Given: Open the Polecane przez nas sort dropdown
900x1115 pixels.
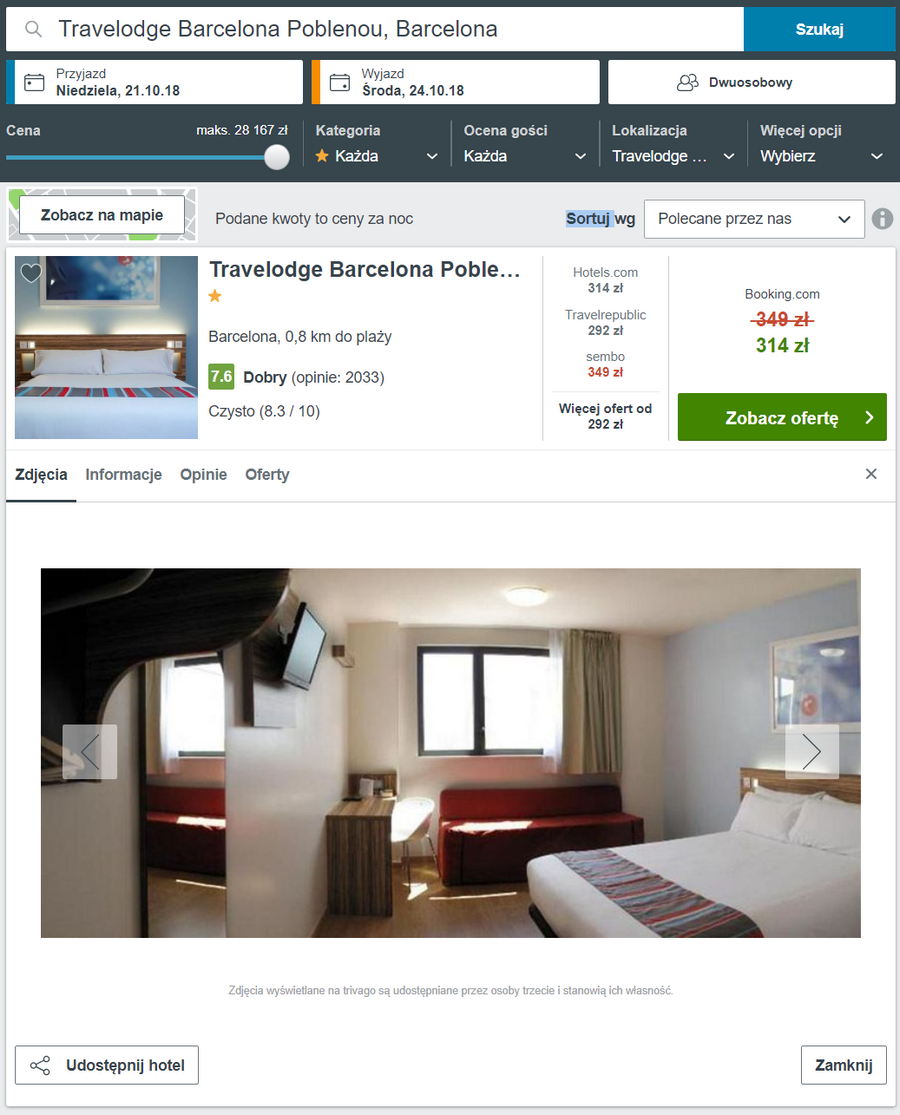Looking at the screenshot, I should (754, 219).
